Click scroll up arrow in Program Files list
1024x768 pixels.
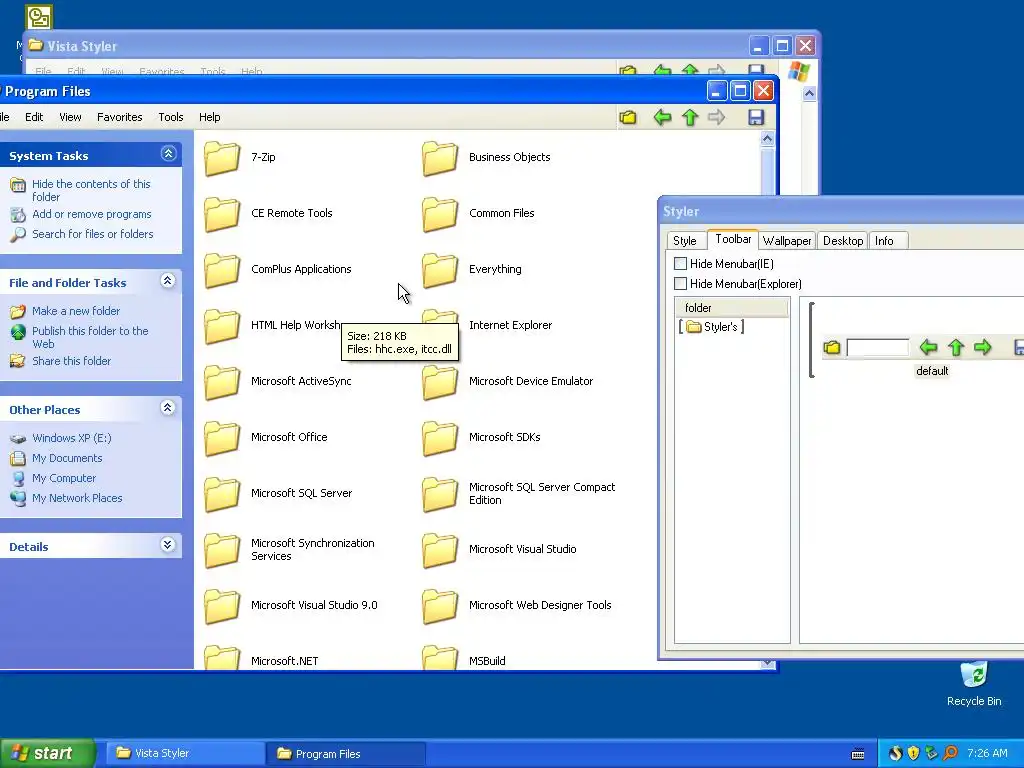tap(767, 138)
